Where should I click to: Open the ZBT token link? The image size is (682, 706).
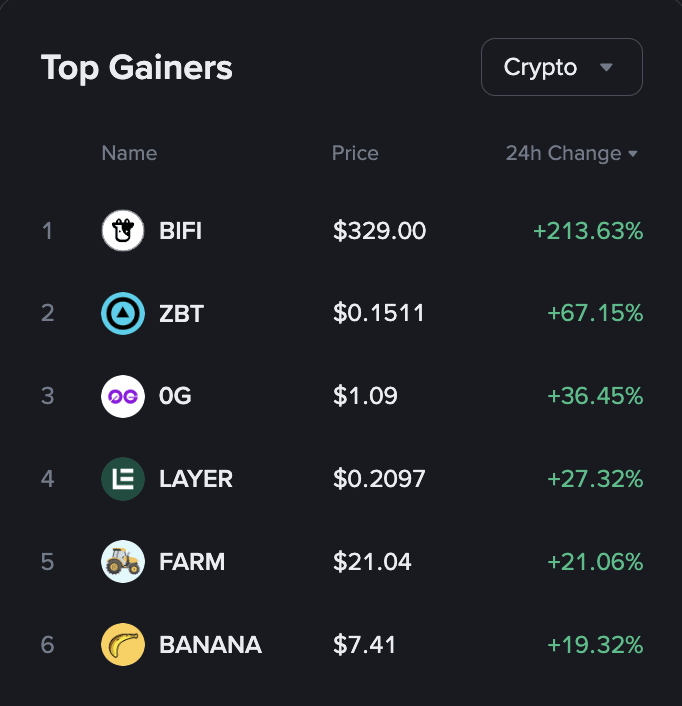tap(181, 314)
